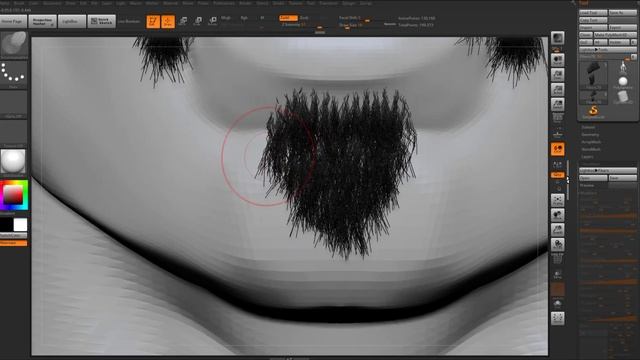Screen dimensions: 640x360
Task: Toggle the Transp transparency button
Action: point(558,274)
